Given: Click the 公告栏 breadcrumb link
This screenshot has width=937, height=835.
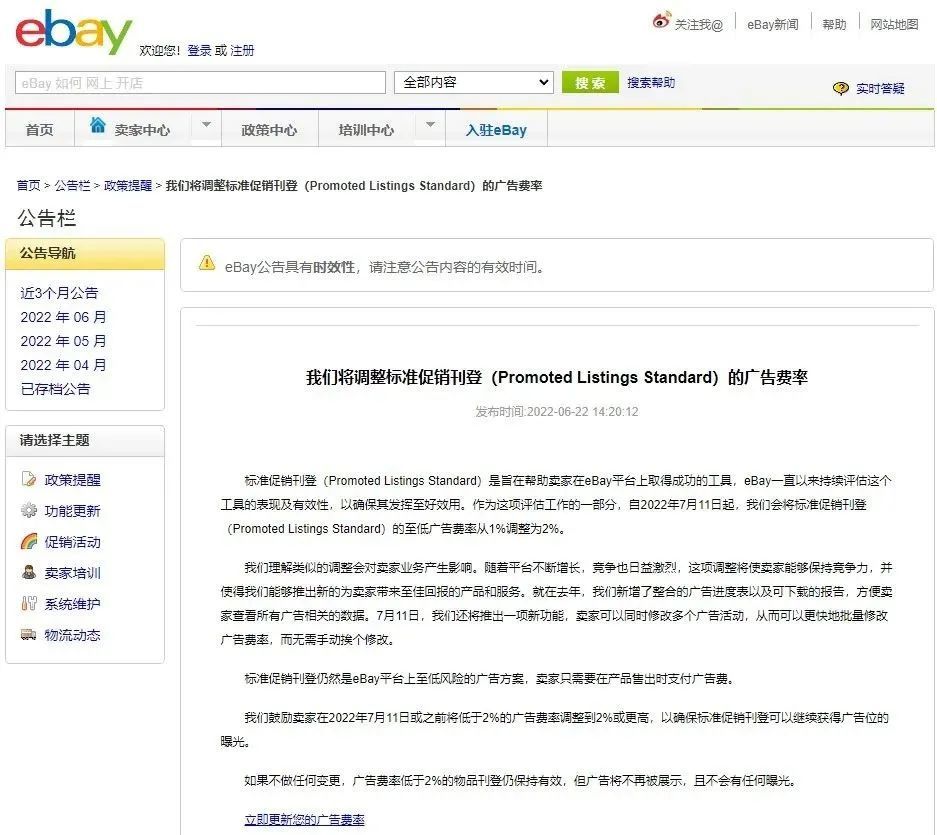Looking at the screenshot, I should point(72,185).
